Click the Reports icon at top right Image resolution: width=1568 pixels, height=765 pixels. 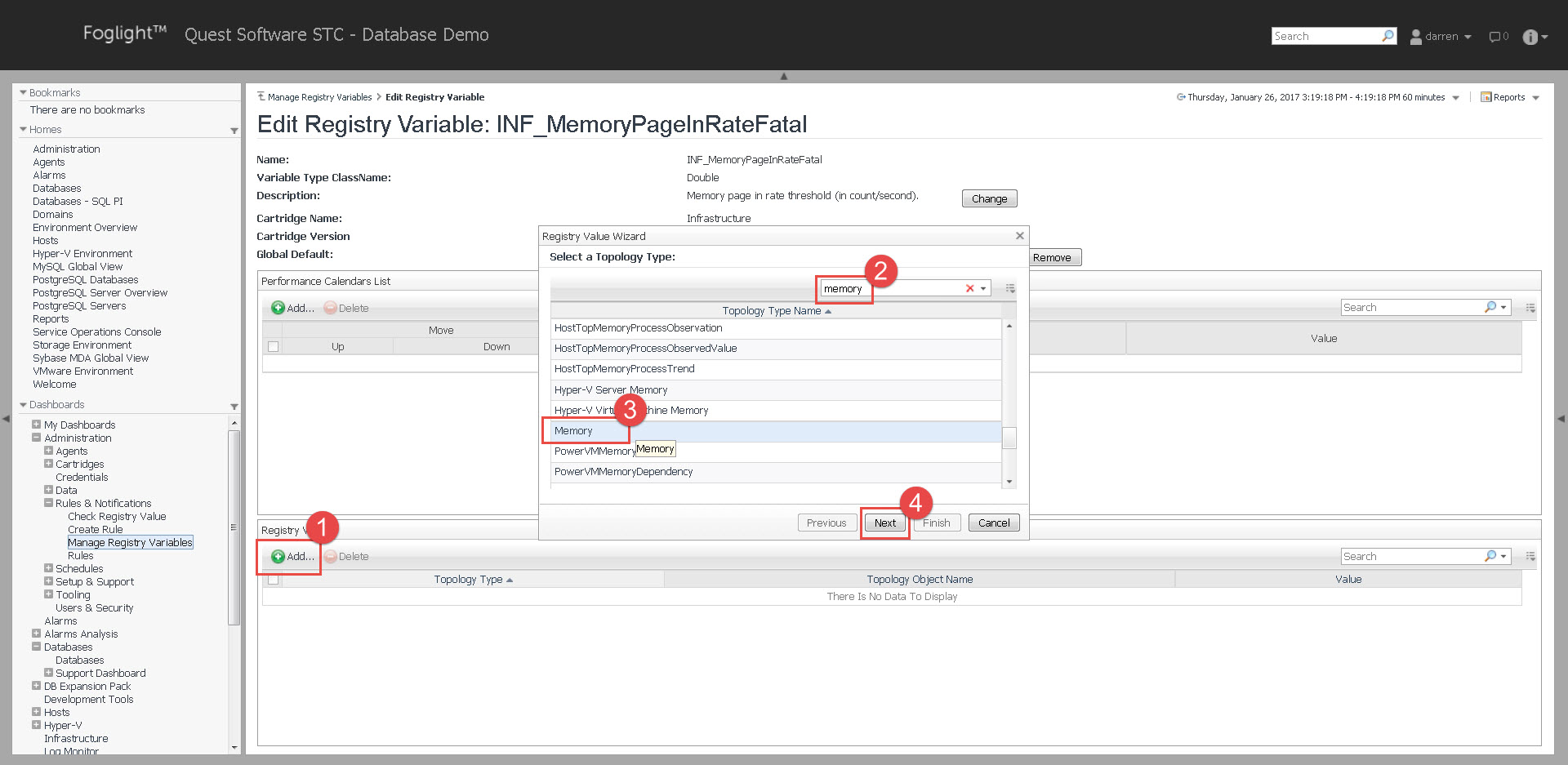coord(1486,97)
